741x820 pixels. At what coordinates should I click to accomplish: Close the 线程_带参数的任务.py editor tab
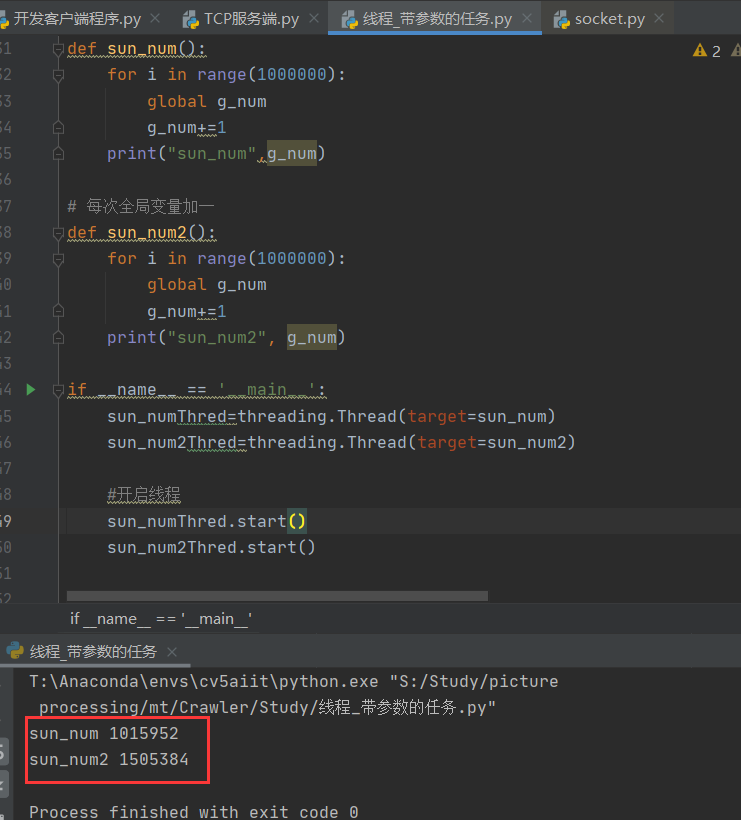(x=527, y=19)
